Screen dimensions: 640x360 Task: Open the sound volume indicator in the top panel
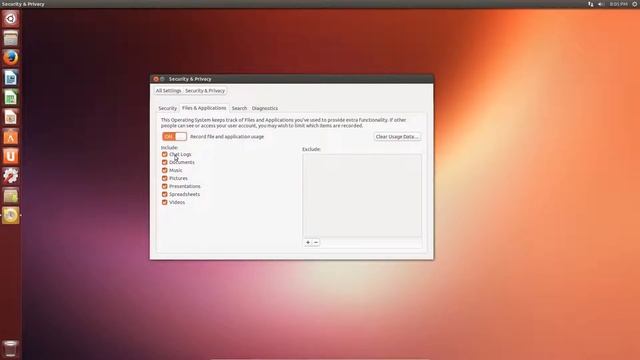[x=601, y=4]
